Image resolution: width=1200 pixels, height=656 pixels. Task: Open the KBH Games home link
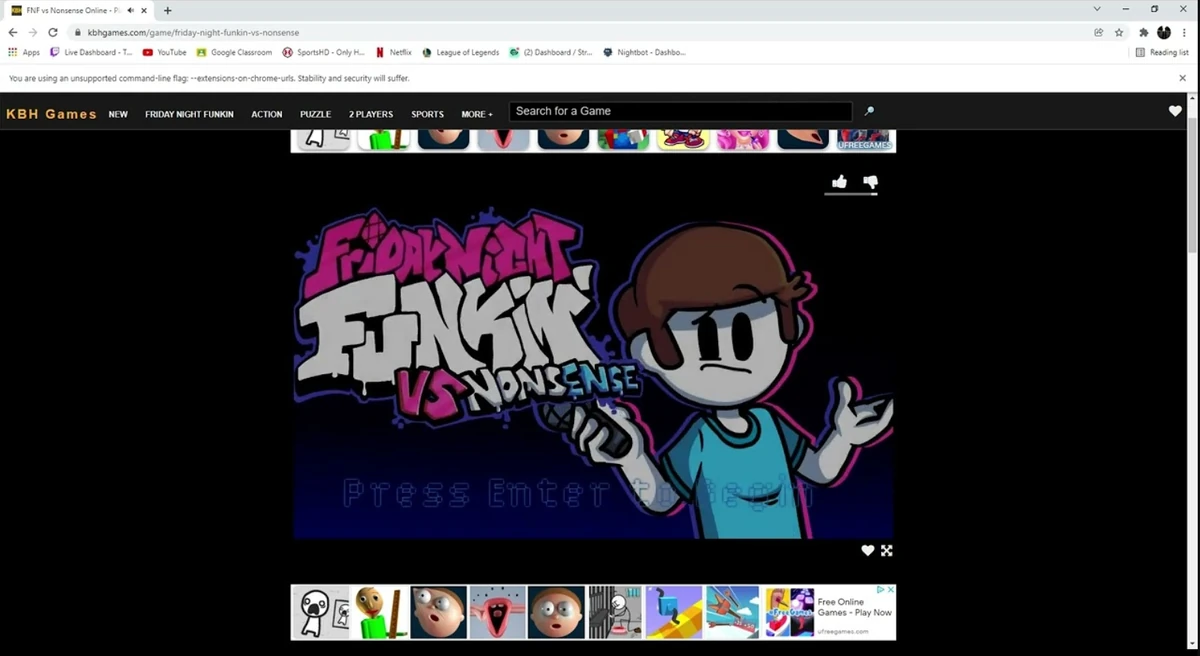pyautogui.click(x=50, y=113)
